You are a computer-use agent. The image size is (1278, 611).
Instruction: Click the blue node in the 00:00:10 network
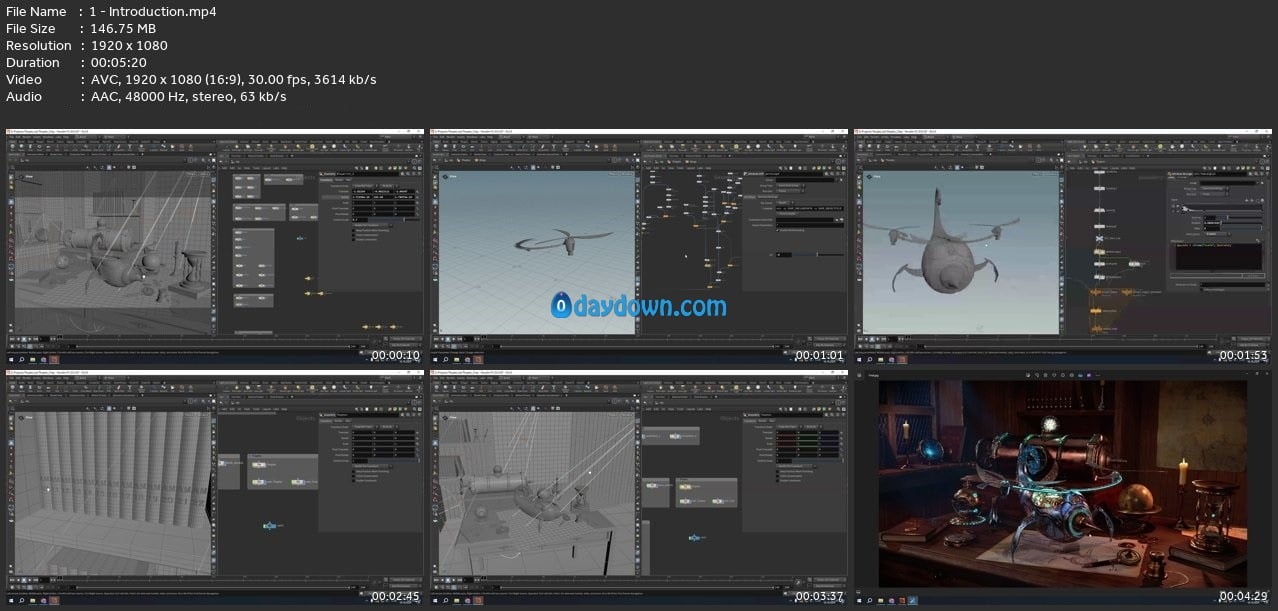[x=298, y=240]
